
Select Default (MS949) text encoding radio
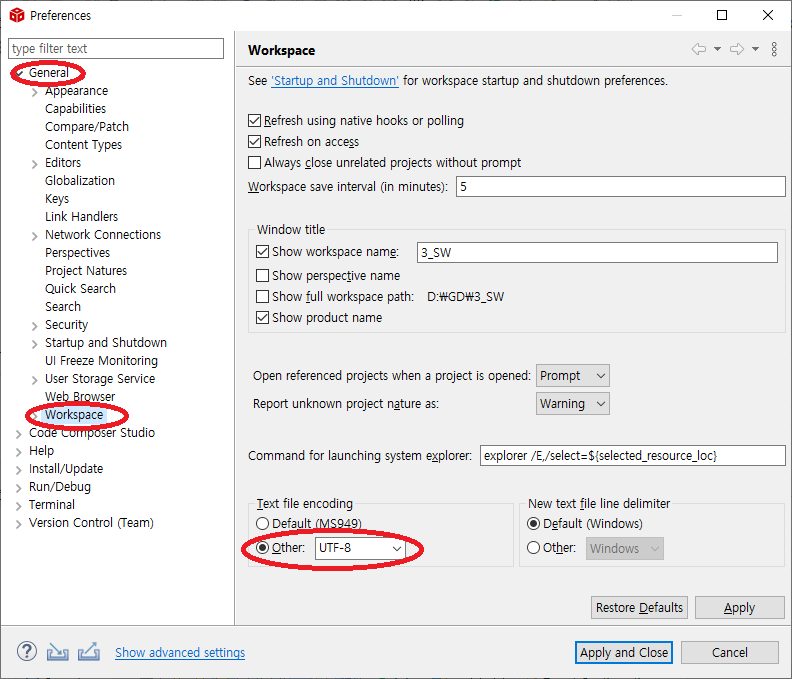[262, 523]
